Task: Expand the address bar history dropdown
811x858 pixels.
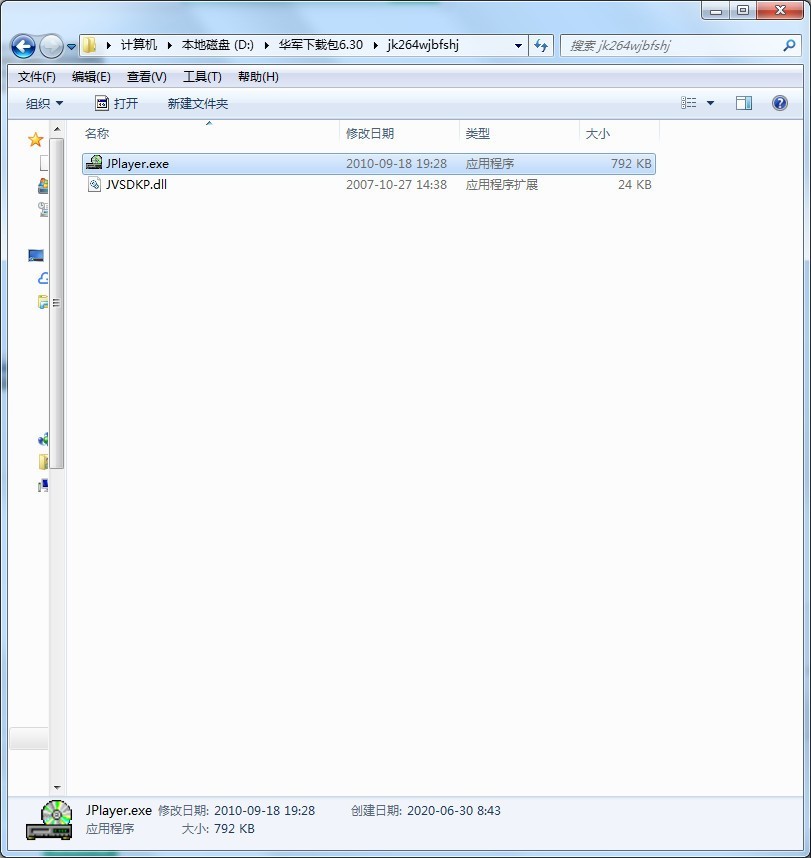Action: [x=518, y=46]
